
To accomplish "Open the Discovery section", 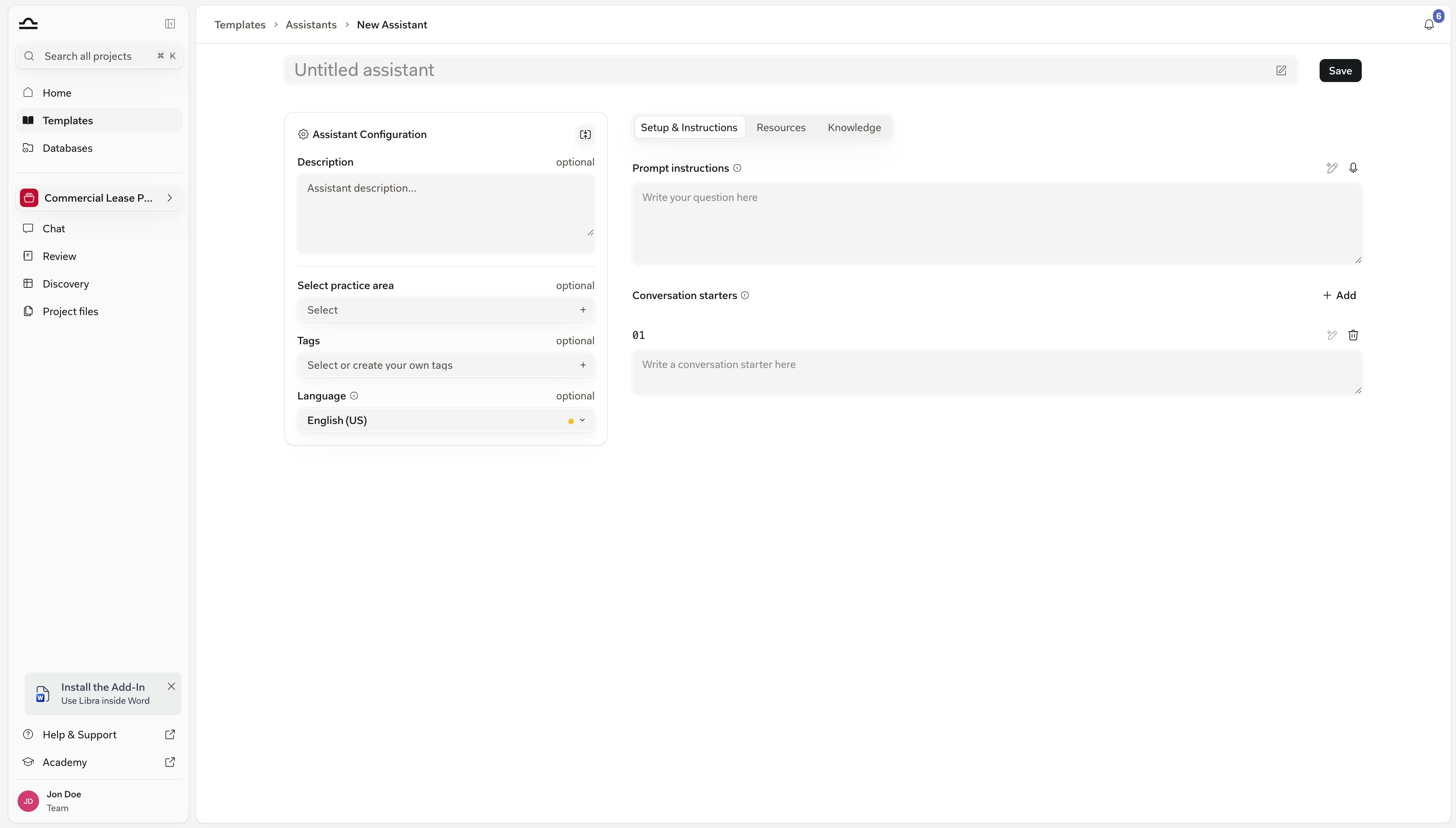I will coord(99,284).
